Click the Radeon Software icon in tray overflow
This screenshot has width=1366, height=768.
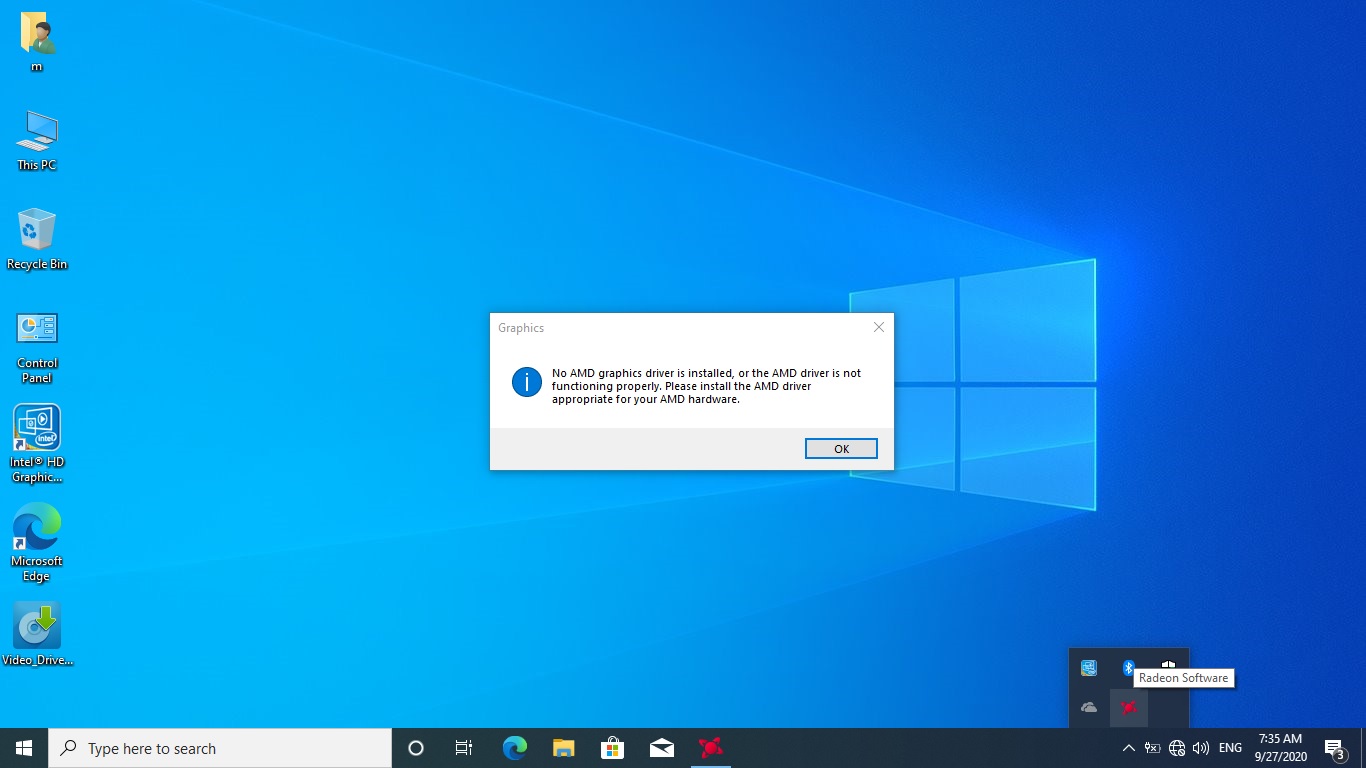pyautogui.click(x=1128, y=707)
